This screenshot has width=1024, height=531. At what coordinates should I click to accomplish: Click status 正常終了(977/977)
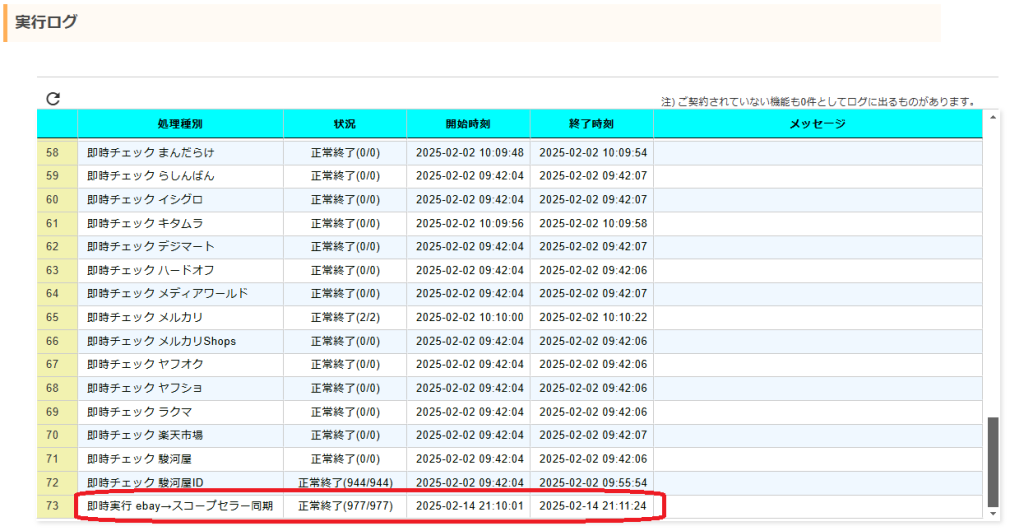pyautogui.click(x=345, y=506)
